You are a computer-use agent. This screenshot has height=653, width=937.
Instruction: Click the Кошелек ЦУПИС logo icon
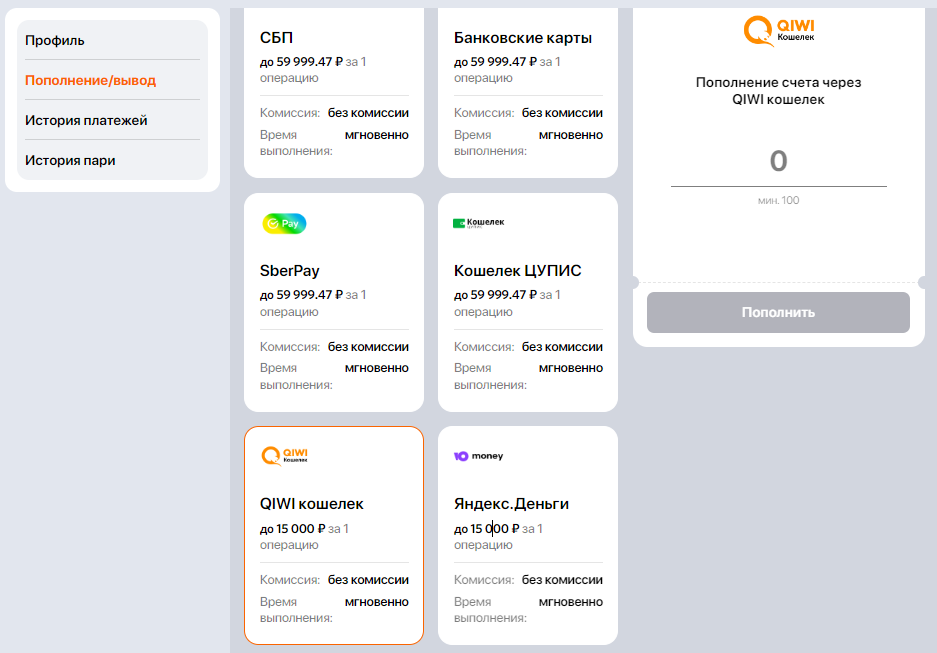479,223
